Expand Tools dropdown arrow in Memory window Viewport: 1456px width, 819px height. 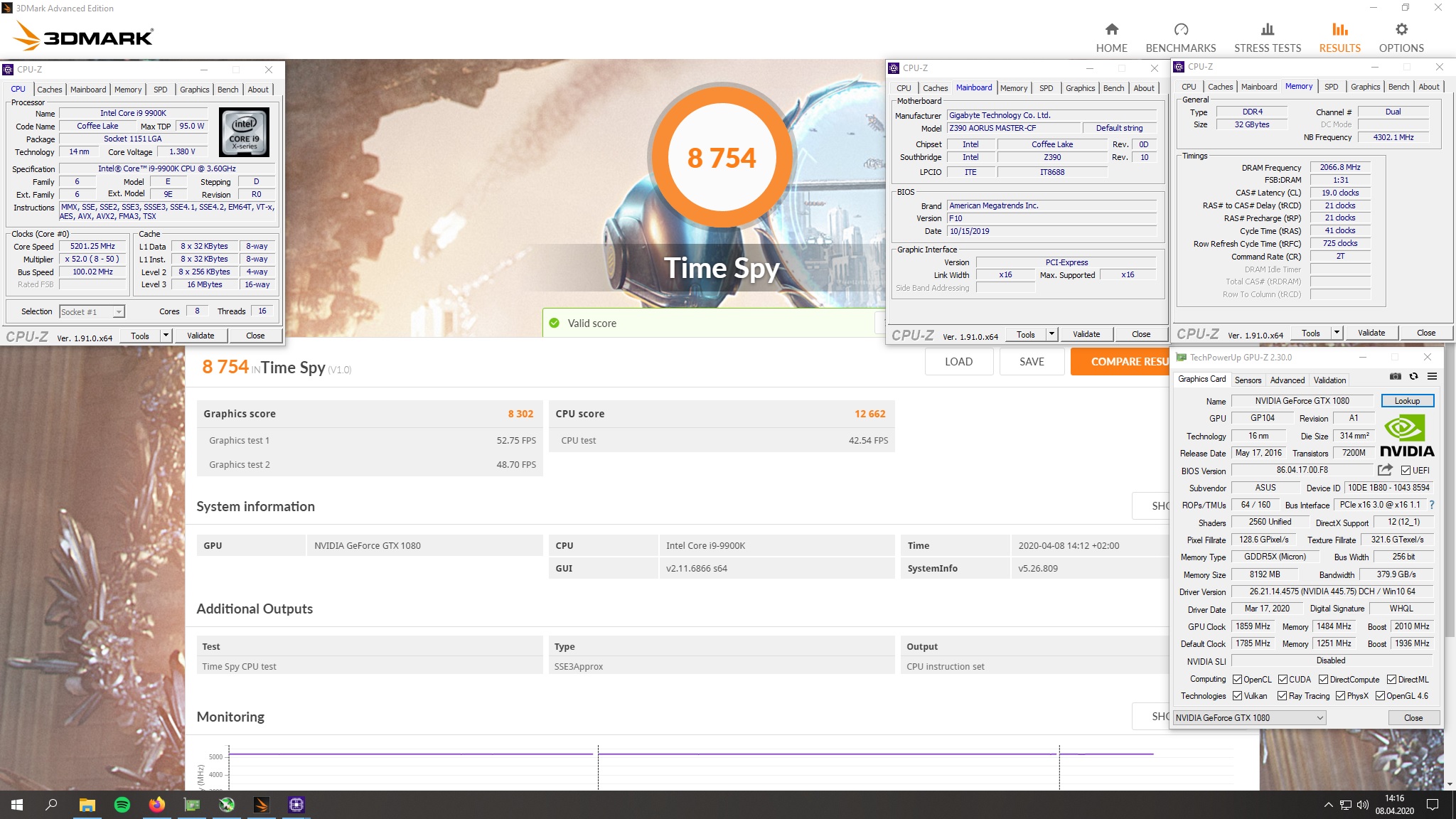click(x=1337, y=332)
